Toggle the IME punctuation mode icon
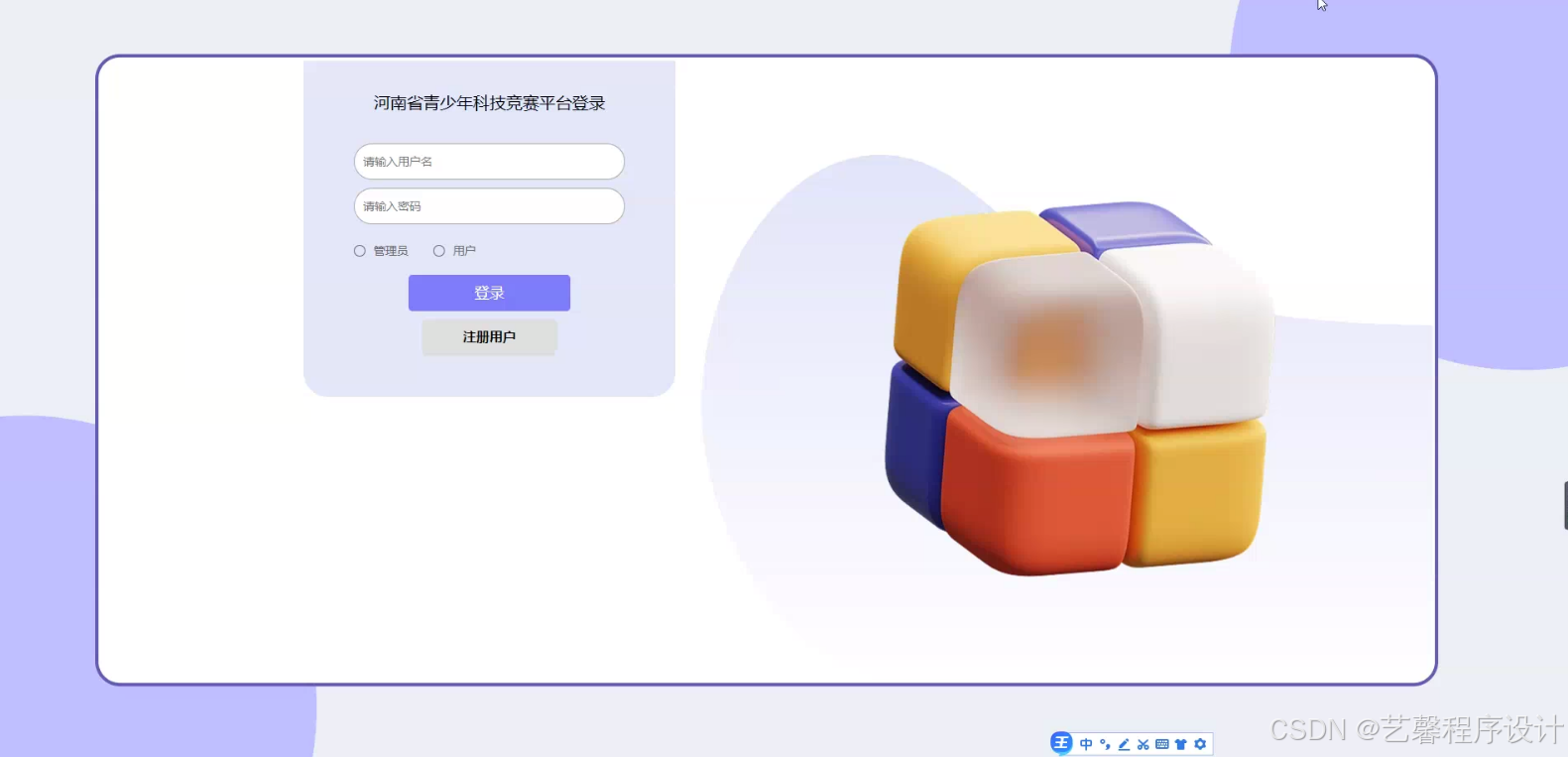 point(1105,744)
